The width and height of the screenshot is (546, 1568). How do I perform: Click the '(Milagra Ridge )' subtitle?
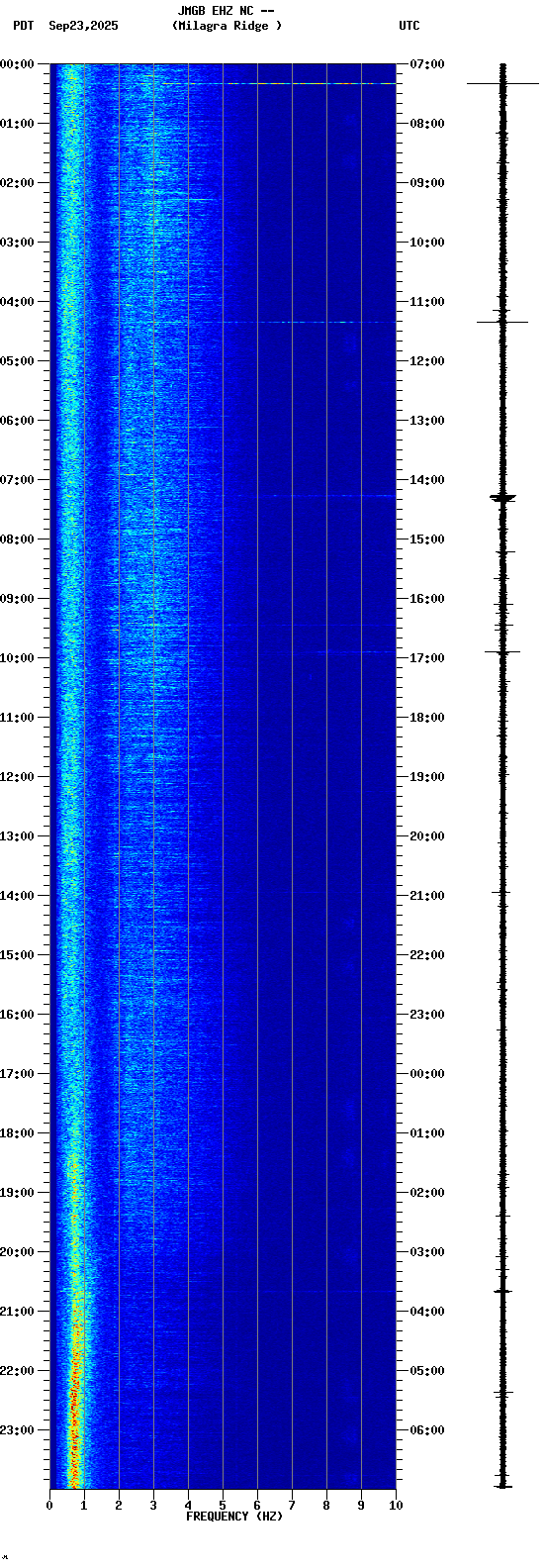(227, 26)
